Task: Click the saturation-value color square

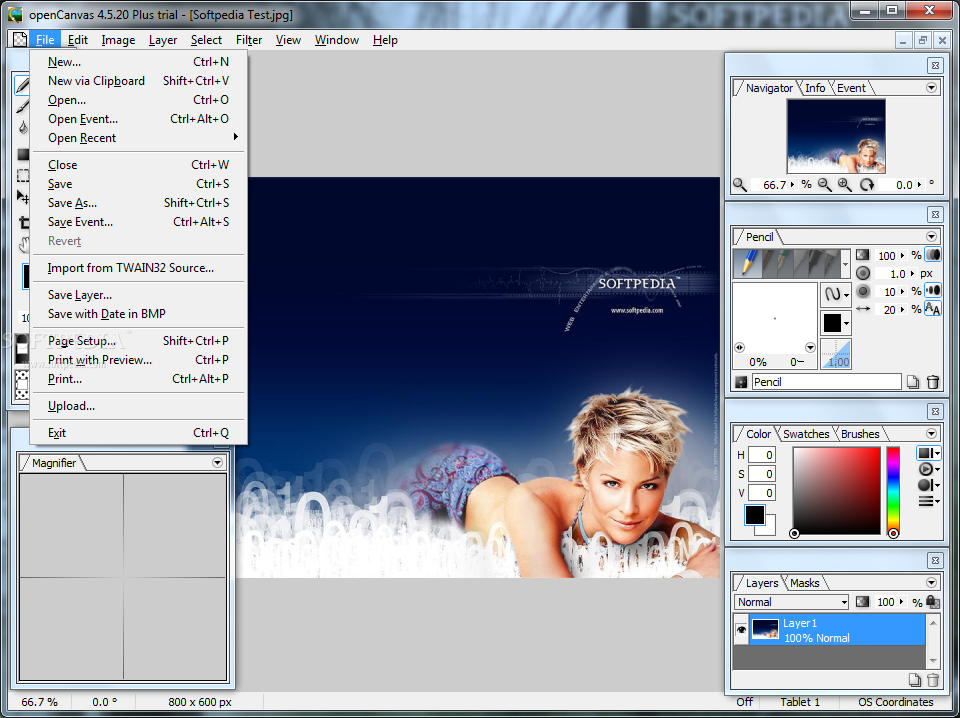Action: 837,491
